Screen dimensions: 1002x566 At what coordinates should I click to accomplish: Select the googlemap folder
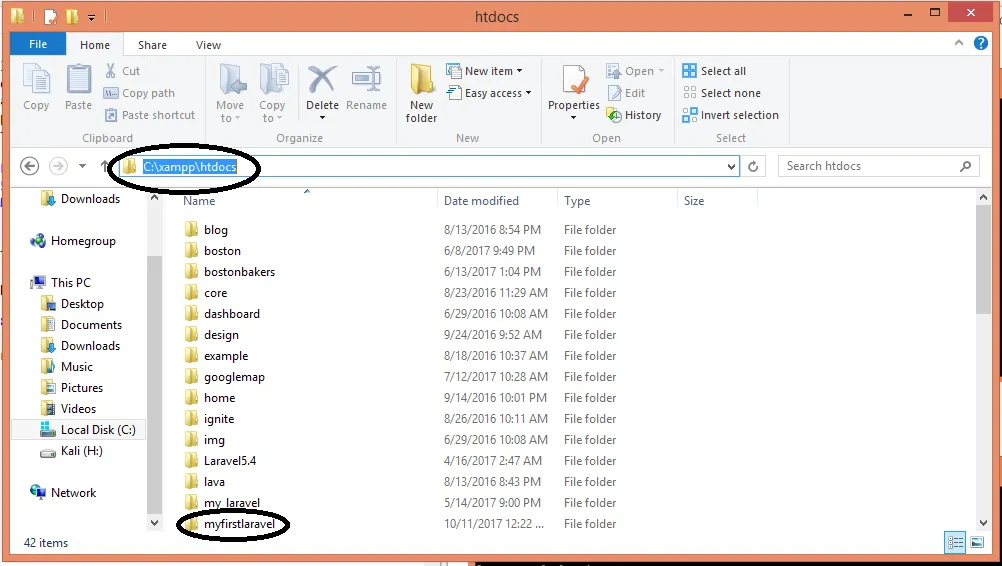[x=234, y=377]
